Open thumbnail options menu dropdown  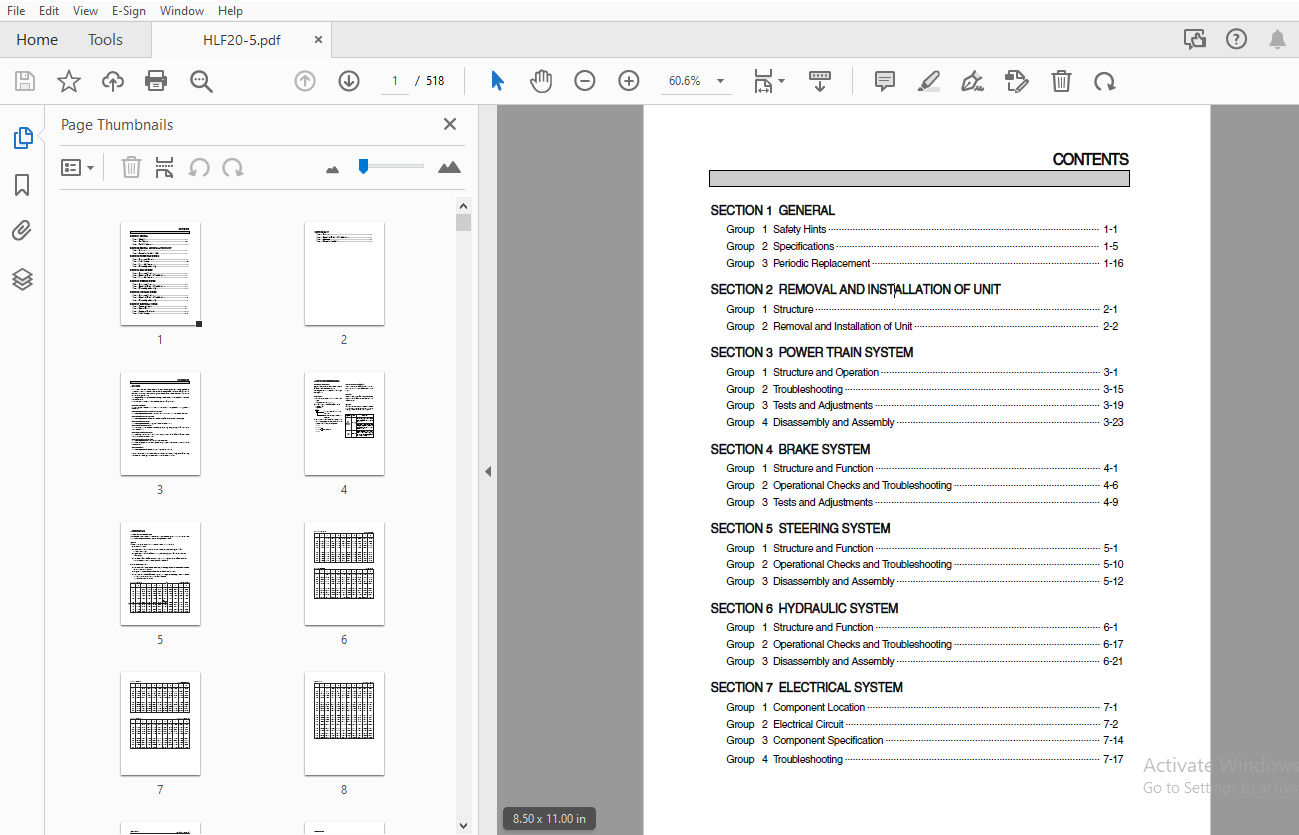pos(78,168)
